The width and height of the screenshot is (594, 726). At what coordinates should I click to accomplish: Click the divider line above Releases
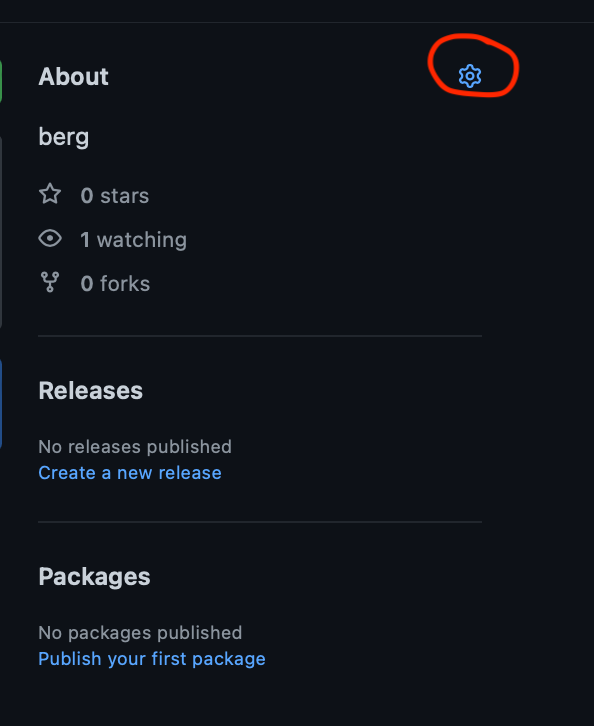260,336
